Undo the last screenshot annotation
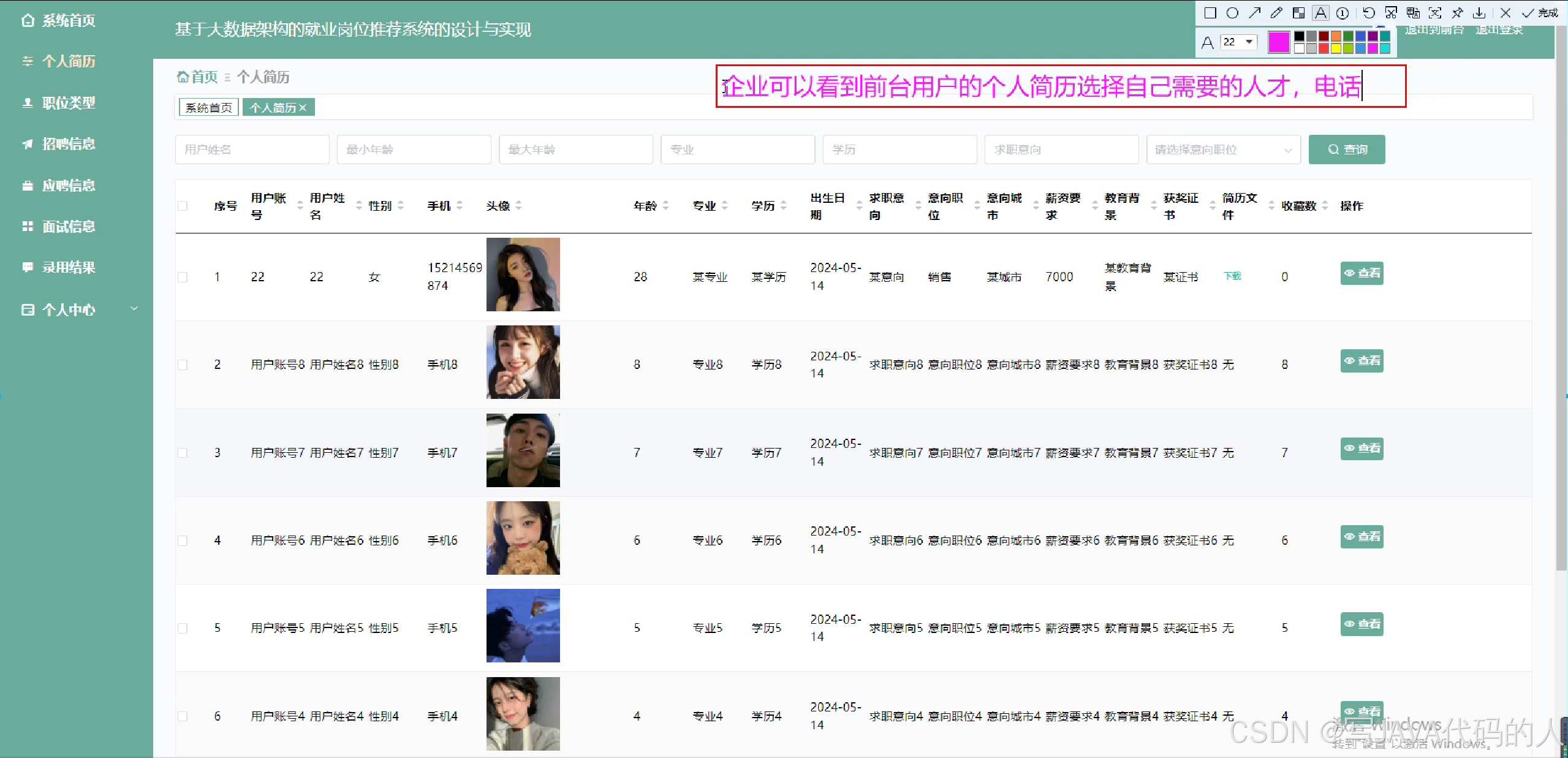This screenshot has height=758, width=1568. (x=1369, y=13)
